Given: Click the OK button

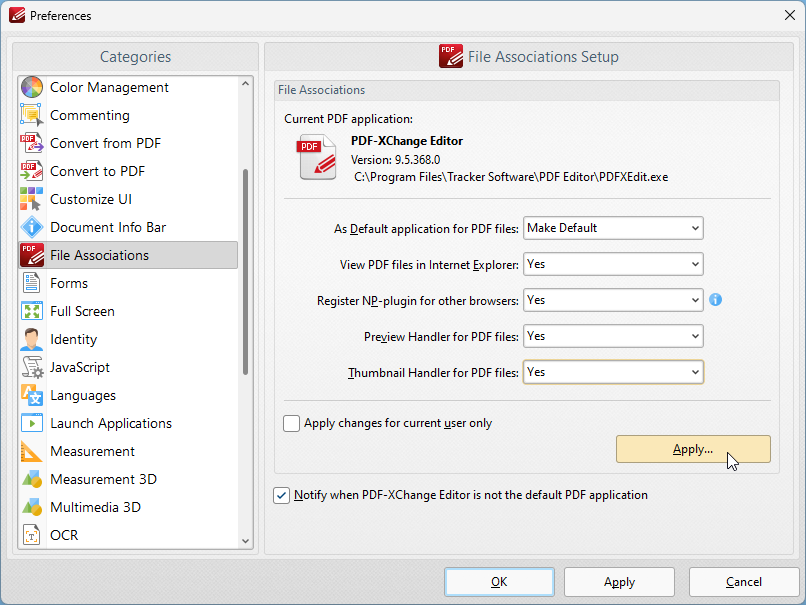Looking at the screenshot, I should click(499, 582).
